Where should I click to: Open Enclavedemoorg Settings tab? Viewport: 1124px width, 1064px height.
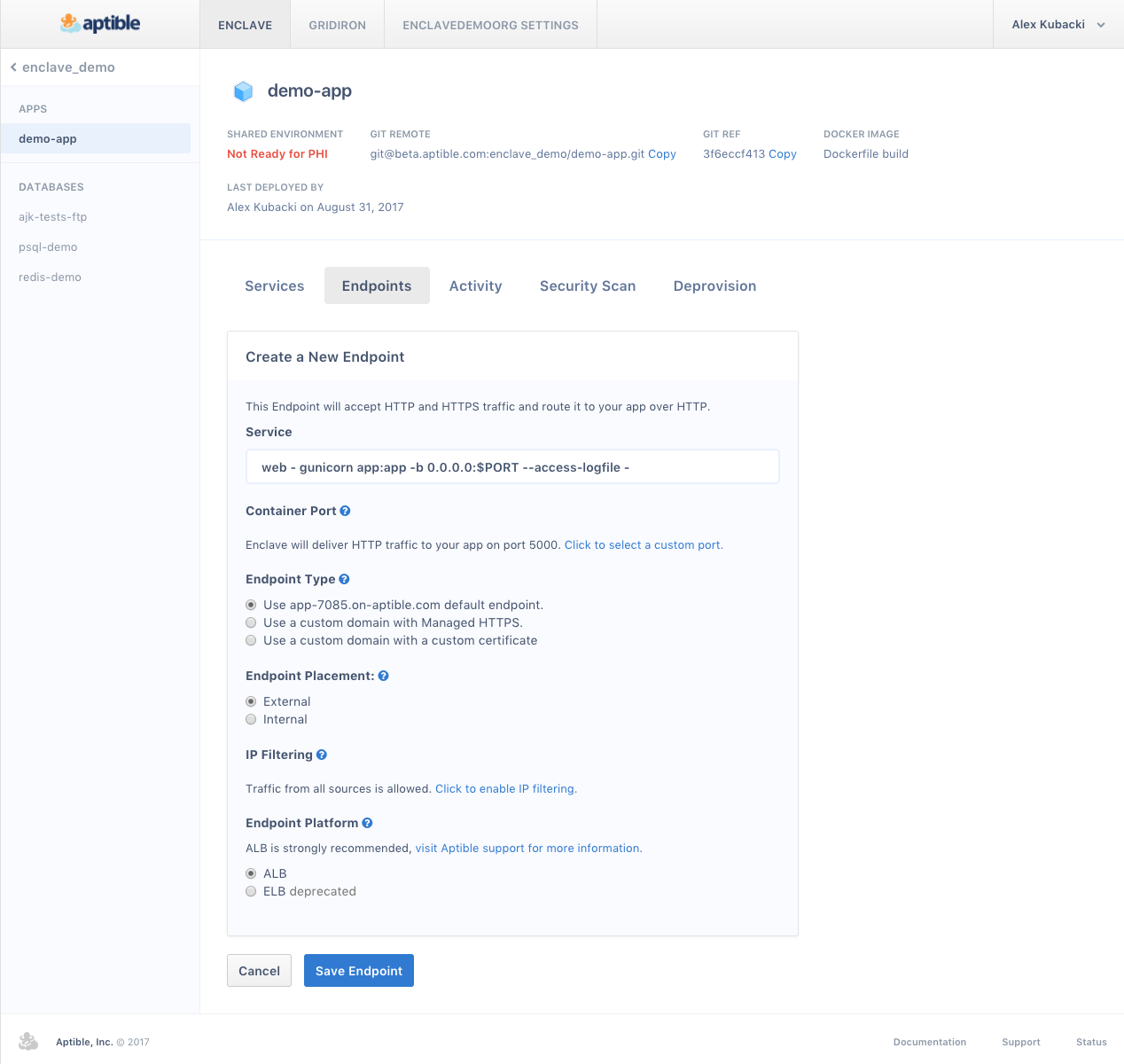click(x=490, y=25)
